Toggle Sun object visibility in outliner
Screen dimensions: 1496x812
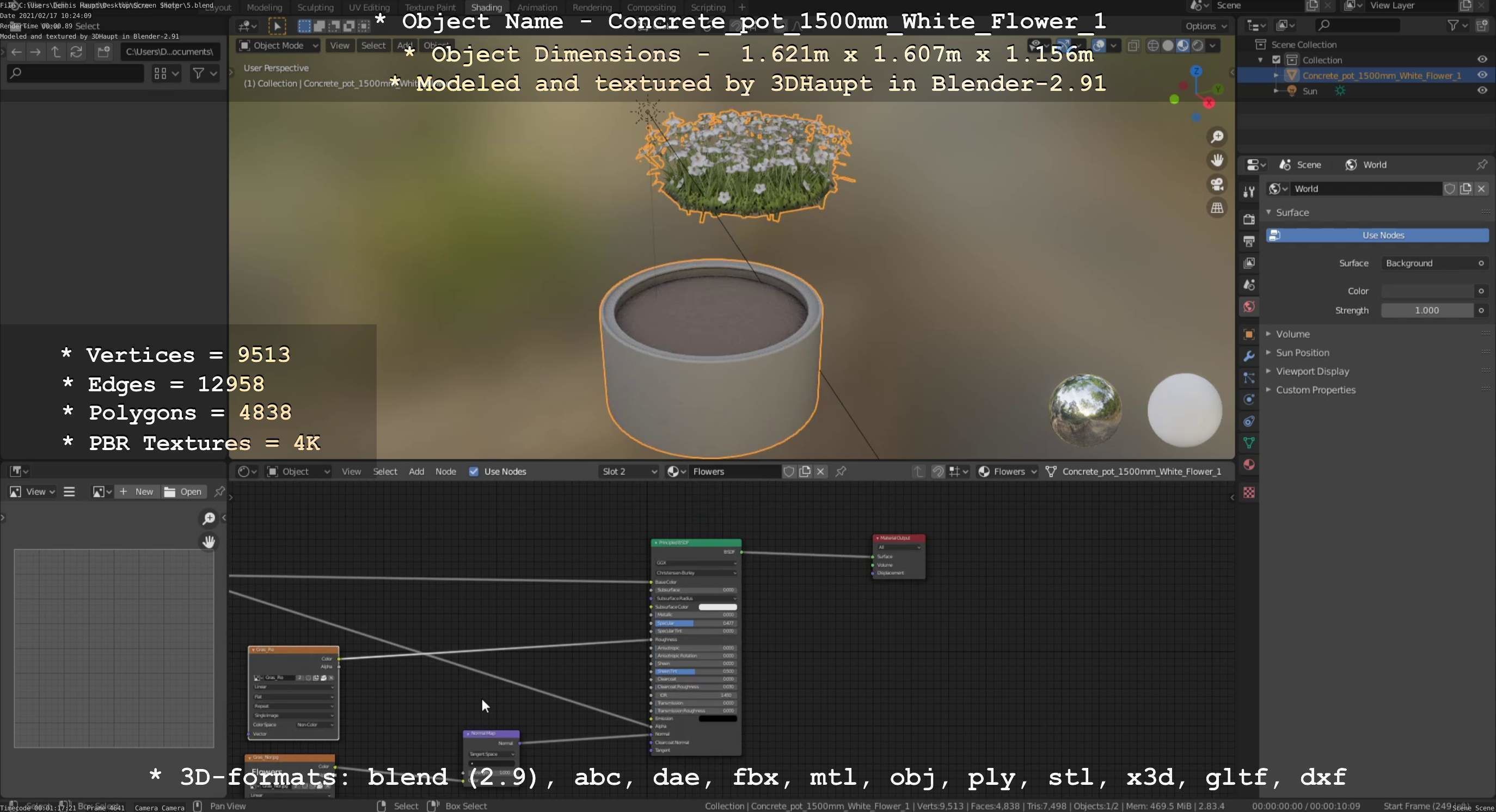pos(1481,90)
